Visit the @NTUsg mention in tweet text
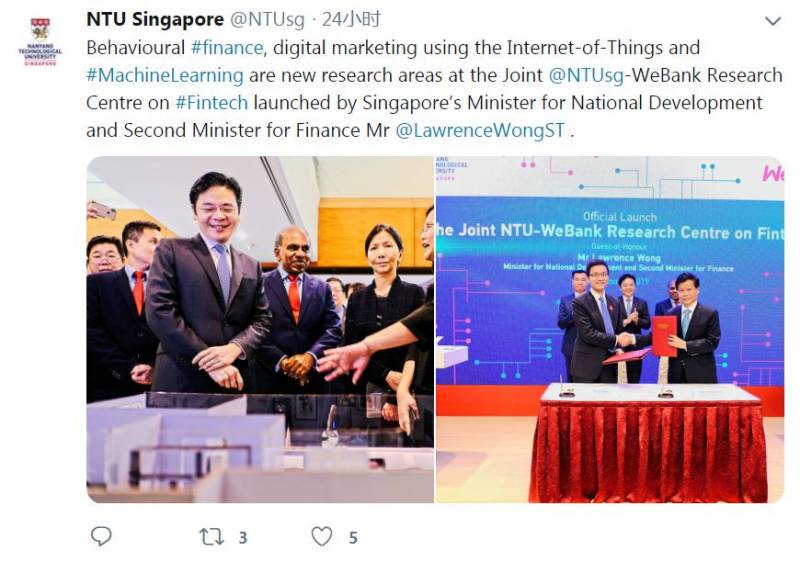The image size is (800, 562). click(586, 75)
